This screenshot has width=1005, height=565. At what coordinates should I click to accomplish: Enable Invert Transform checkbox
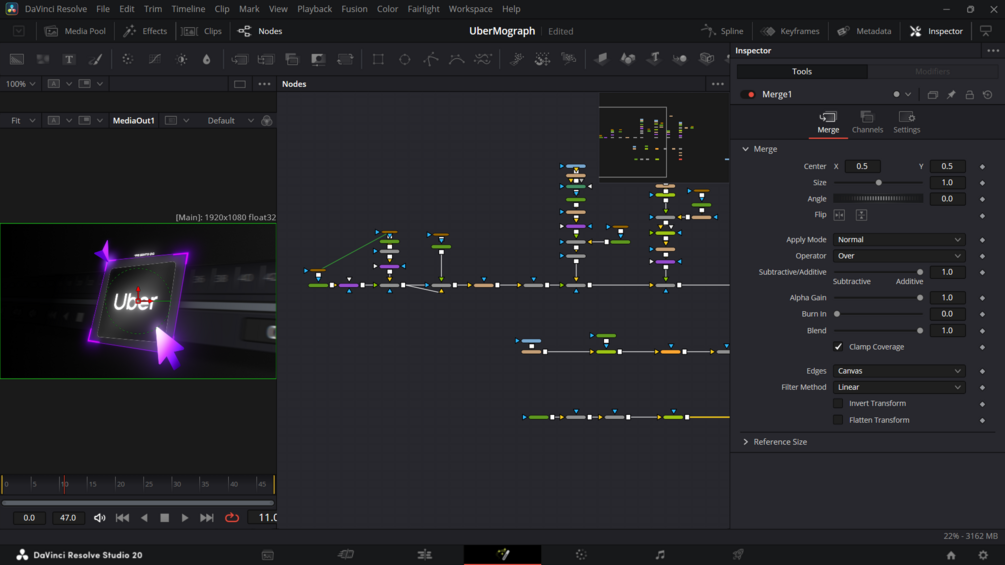coord(838,404)
